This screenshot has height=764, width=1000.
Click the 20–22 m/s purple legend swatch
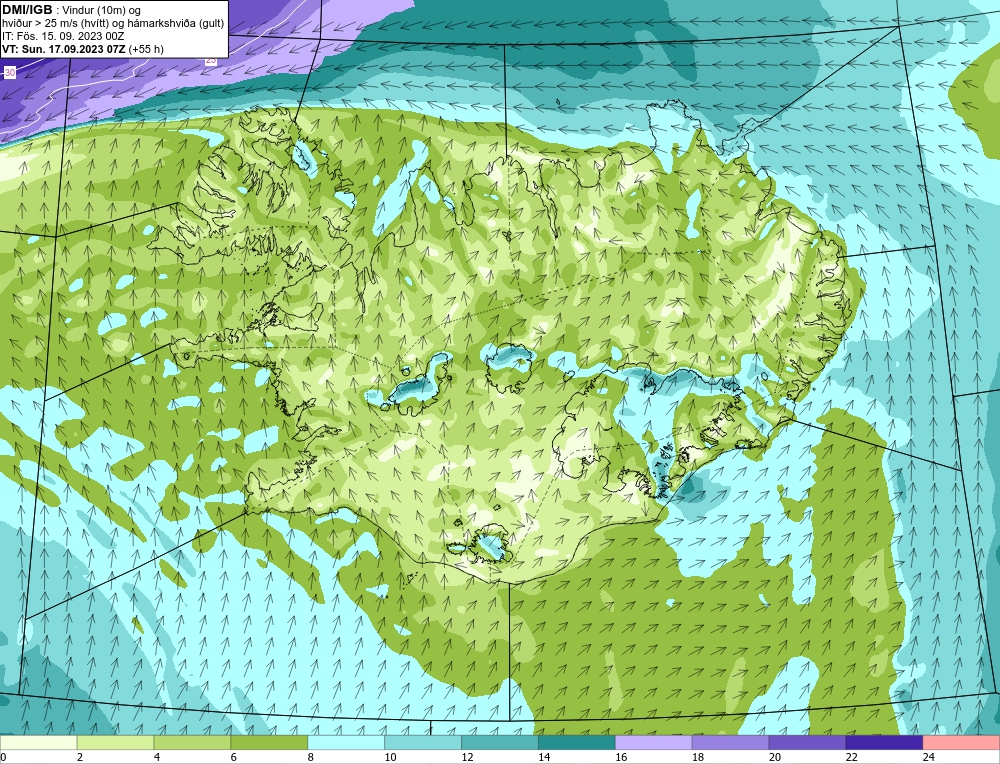(807, 743)
